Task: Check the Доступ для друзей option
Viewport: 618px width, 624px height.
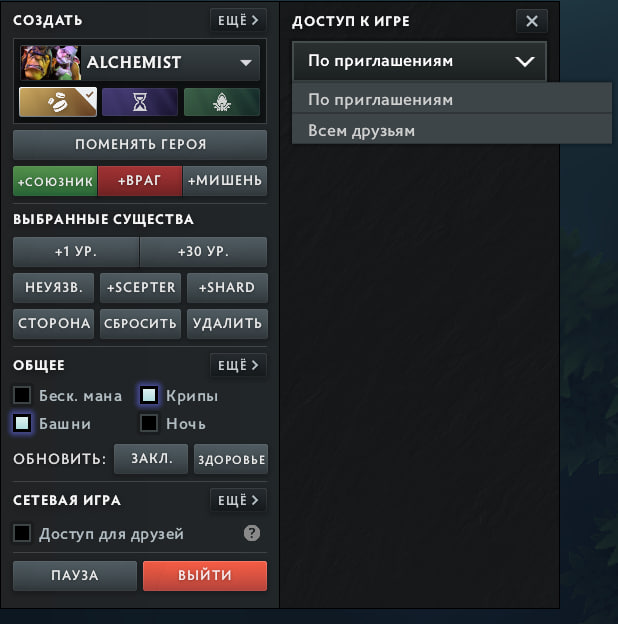Action: coord(22,533)
